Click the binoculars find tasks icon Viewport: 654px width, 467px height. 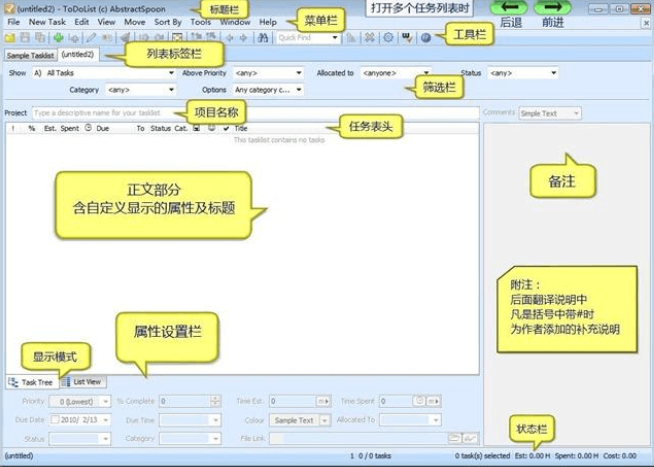[x=263, y=37]
